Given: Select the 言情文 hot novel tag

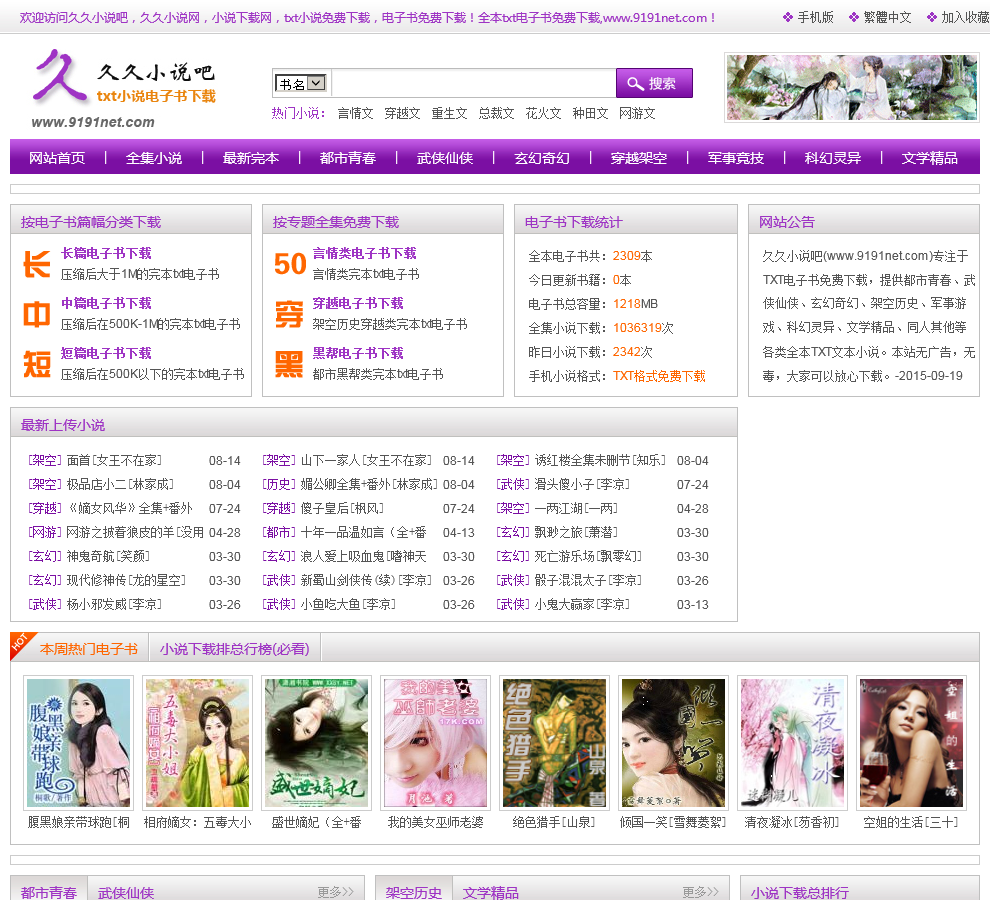Looking at the screenshot, I should (355, 114).
